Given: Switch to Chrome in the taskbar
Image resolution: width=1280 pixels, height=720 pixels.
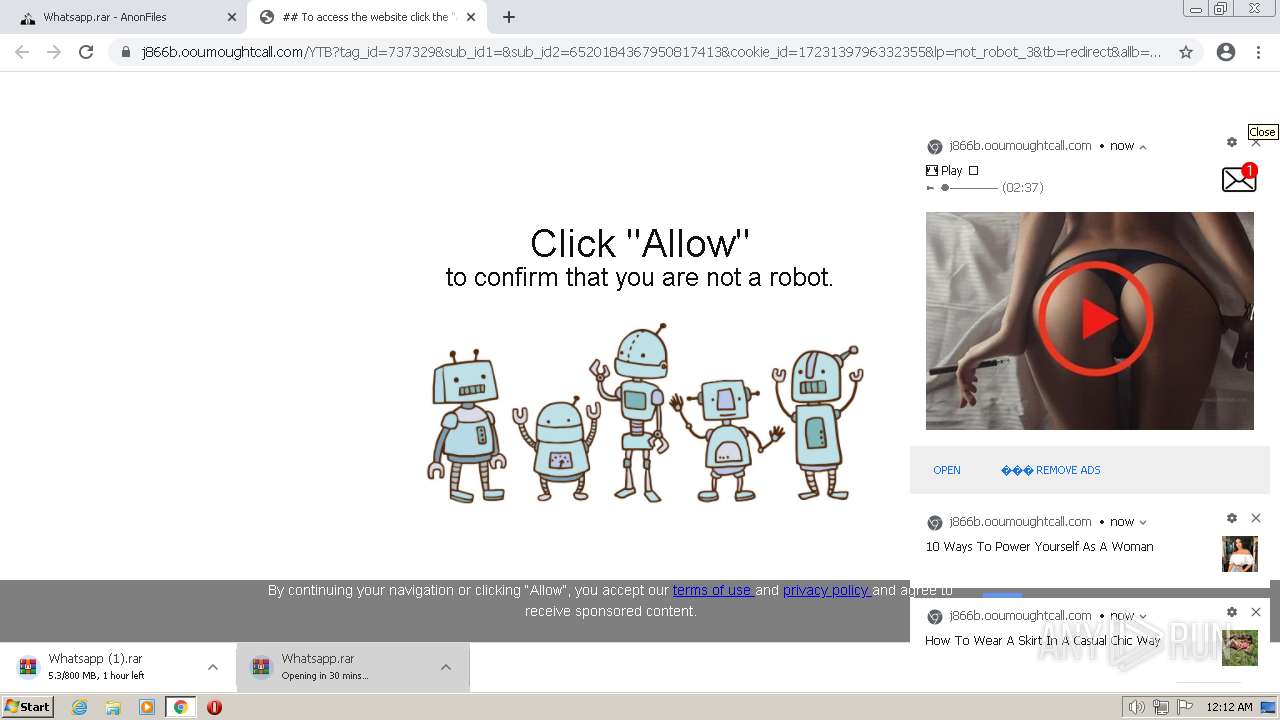Looking at the screenshot, I should coord(181,707).
